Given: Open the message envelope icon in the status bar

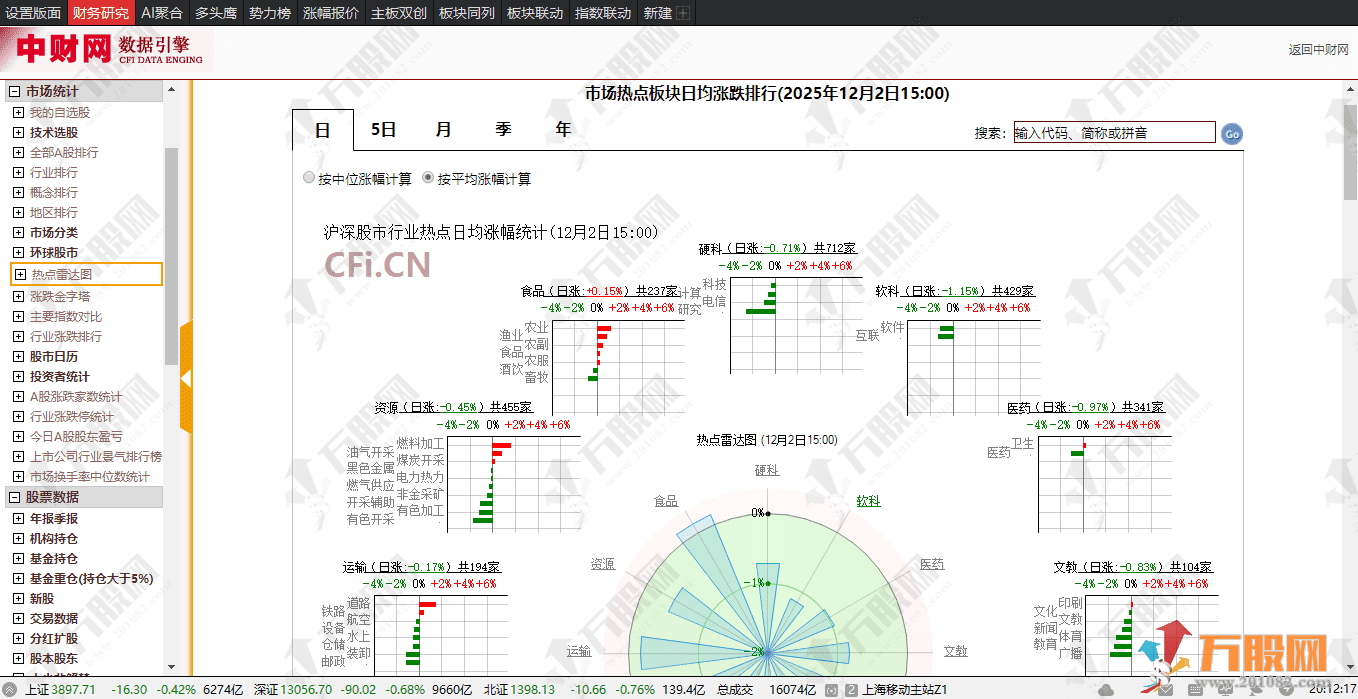Looking at the screenshot, I should pyautogui.click(x=1166, y=689).
